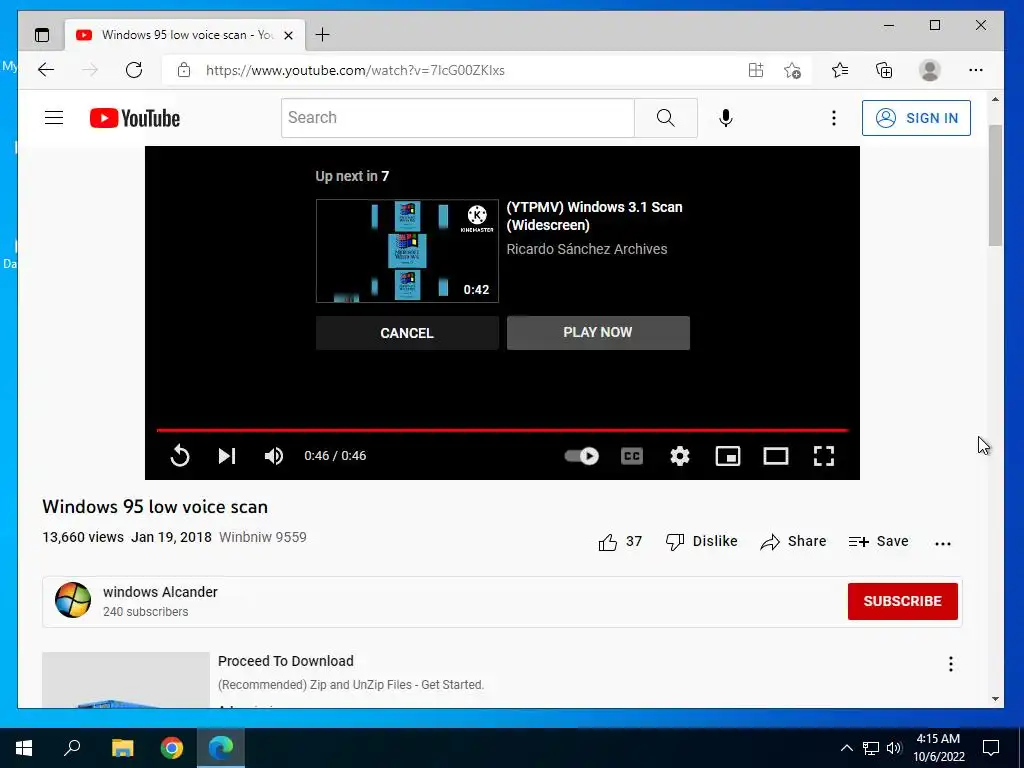Toggle closed captions CC button
Viewport: 1024px width, 768px height.
[632, 456]
